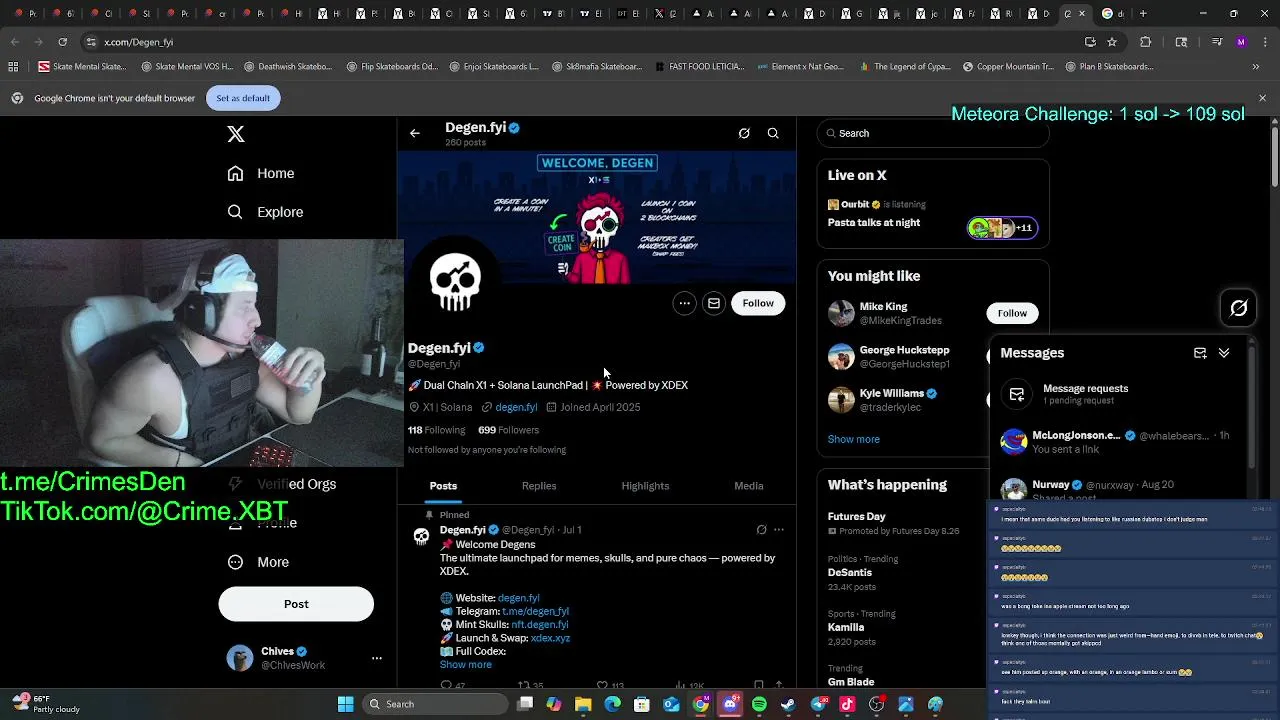The height and width of the screenshot is (720, 1280).
Task: Bookmark this page with the star icon
Action: pyautogui.click(x=1111, y=42)
